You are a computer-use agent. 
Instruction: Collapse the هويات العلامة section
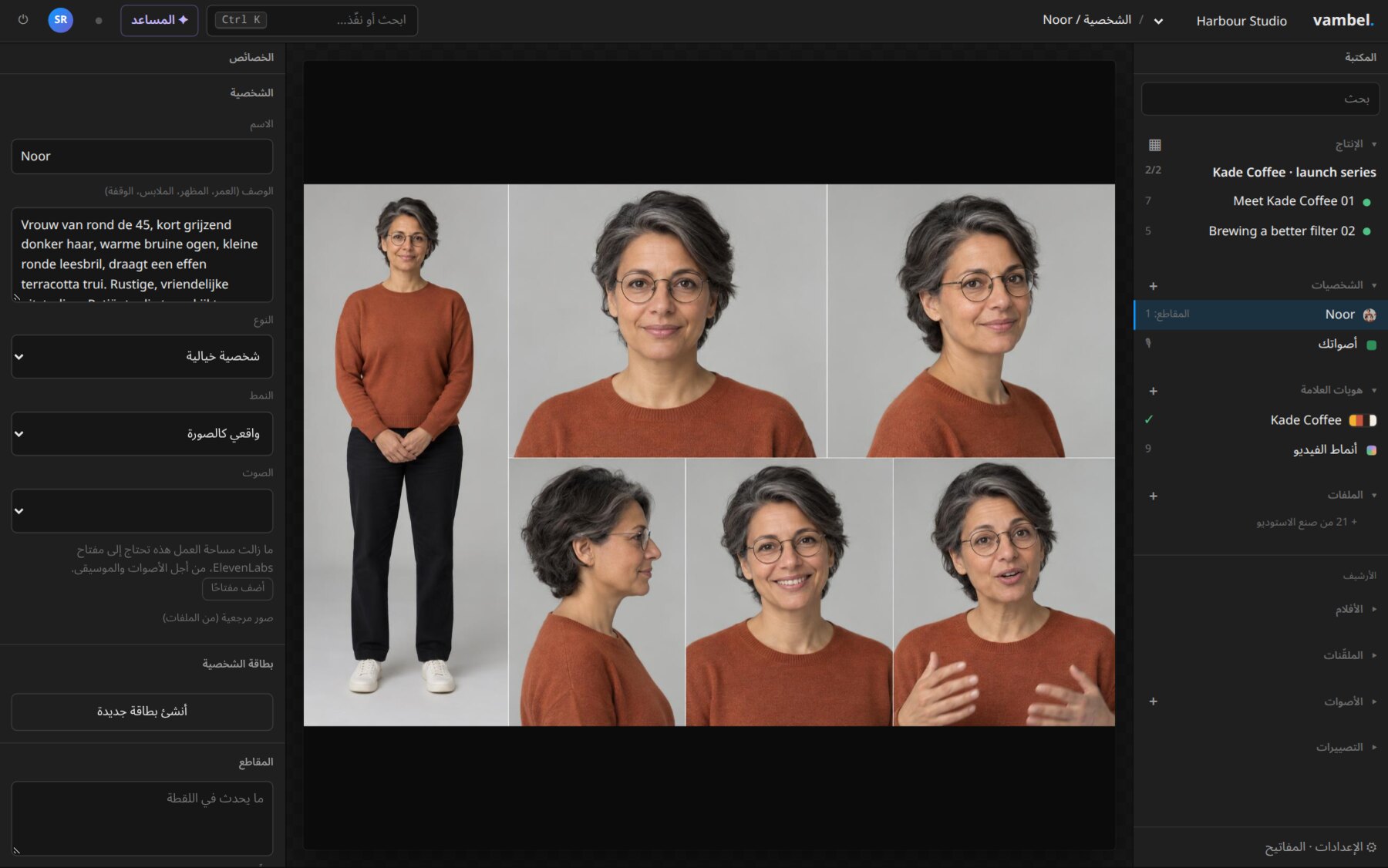coord(1374,390)
